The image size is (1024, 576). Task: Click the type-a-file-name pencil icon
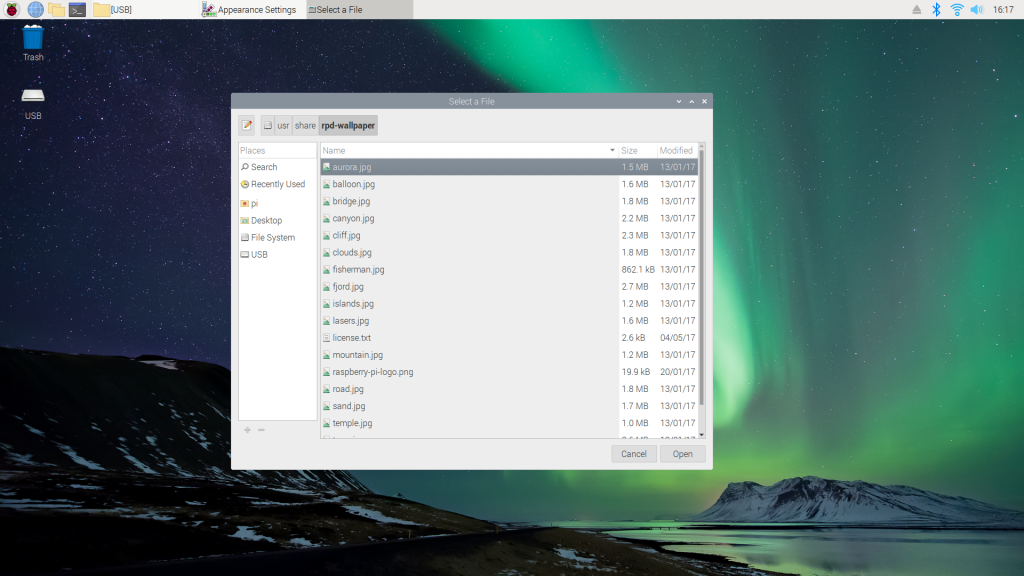tap(246, 126)
